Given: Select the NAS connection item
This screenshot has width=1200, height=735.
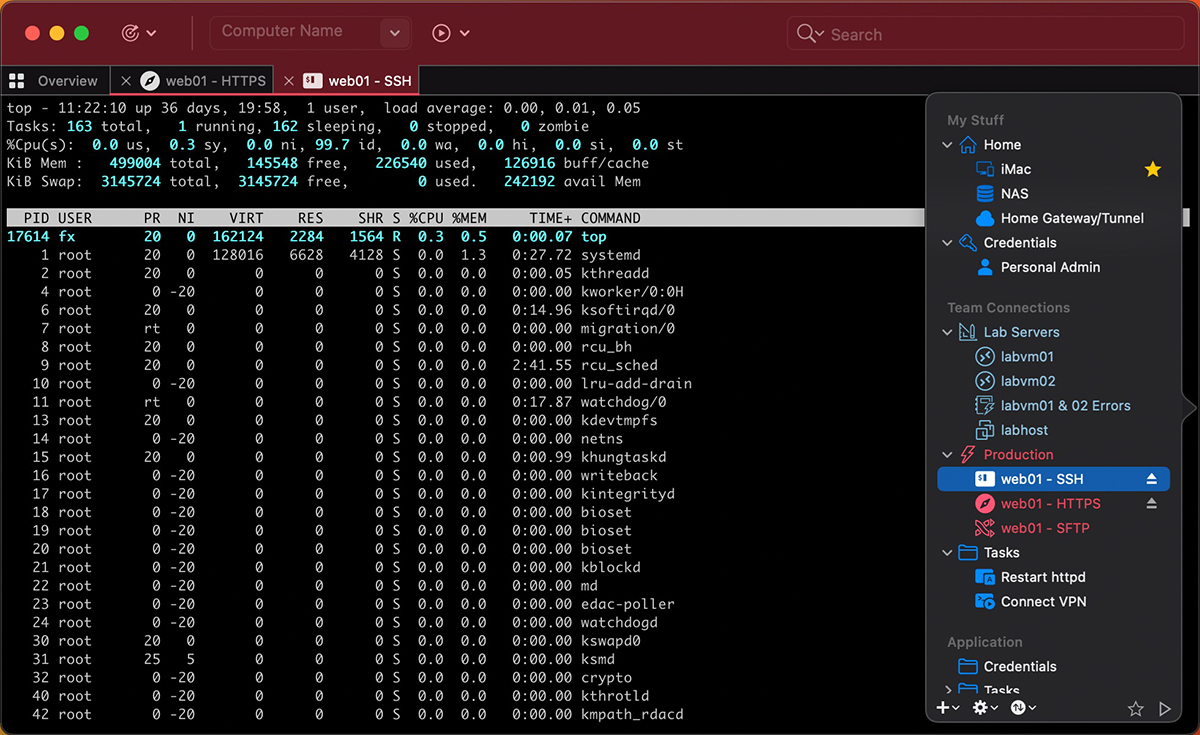Looking at the screenshot, I should (x=1014, y=194).
